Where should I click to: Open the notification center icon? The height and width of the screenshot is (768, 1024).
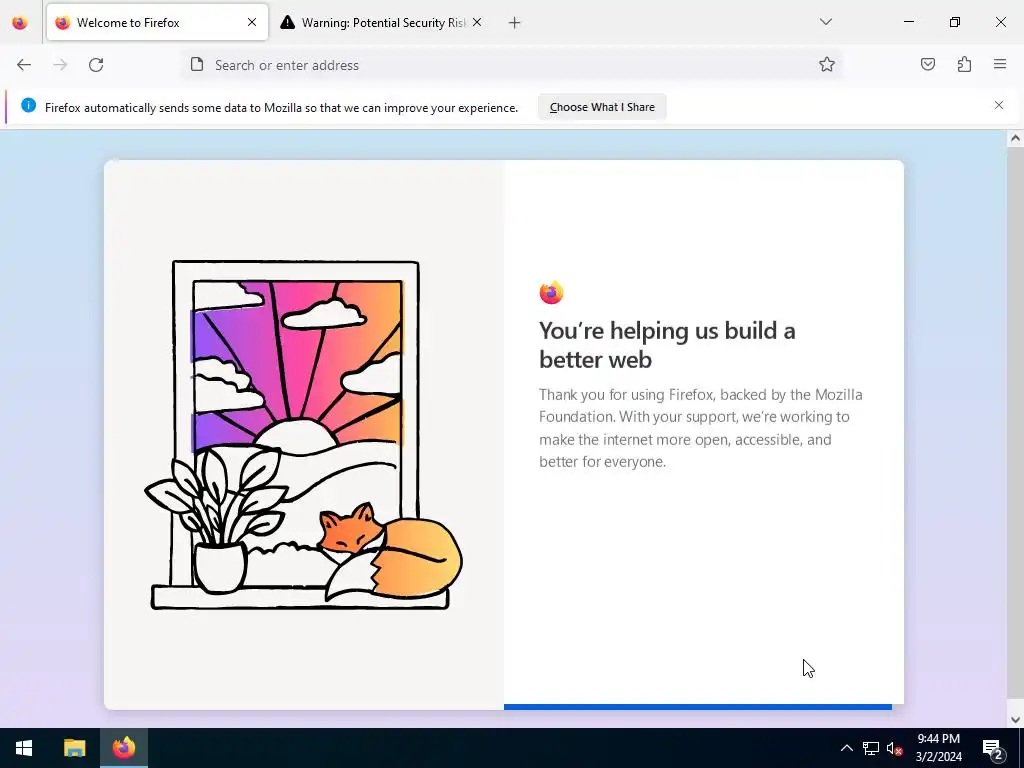[993, 748]
